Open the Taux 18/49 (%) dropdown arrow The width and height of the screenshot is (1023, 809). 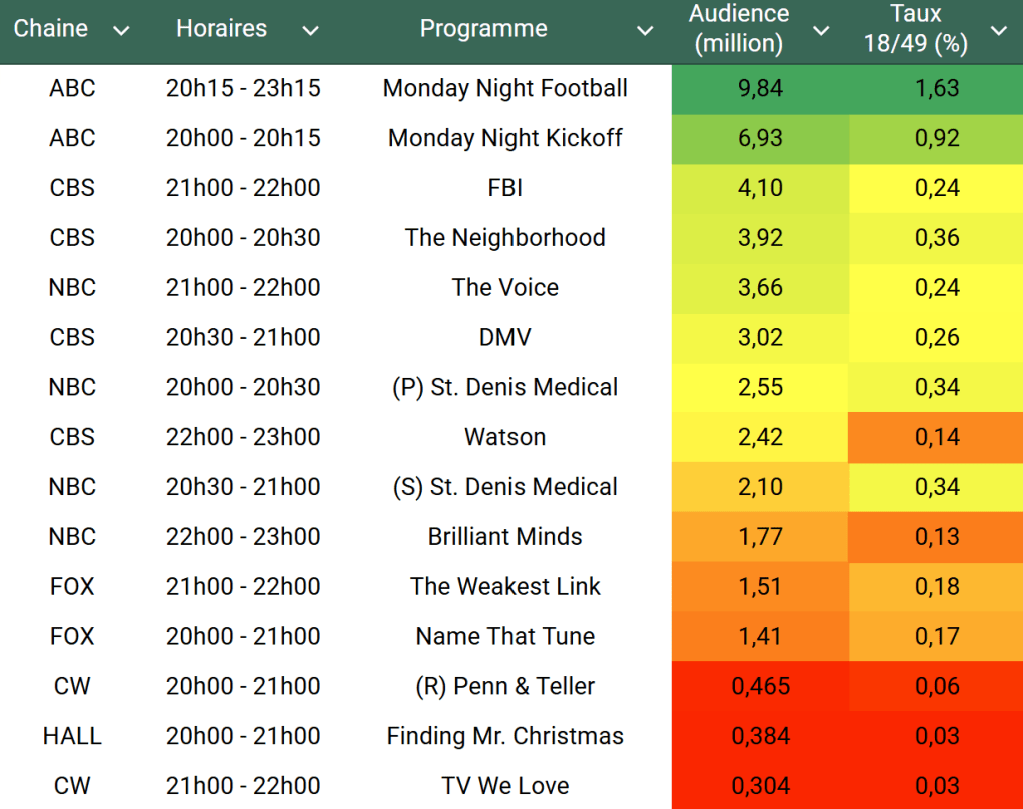(x=998, y=31)
